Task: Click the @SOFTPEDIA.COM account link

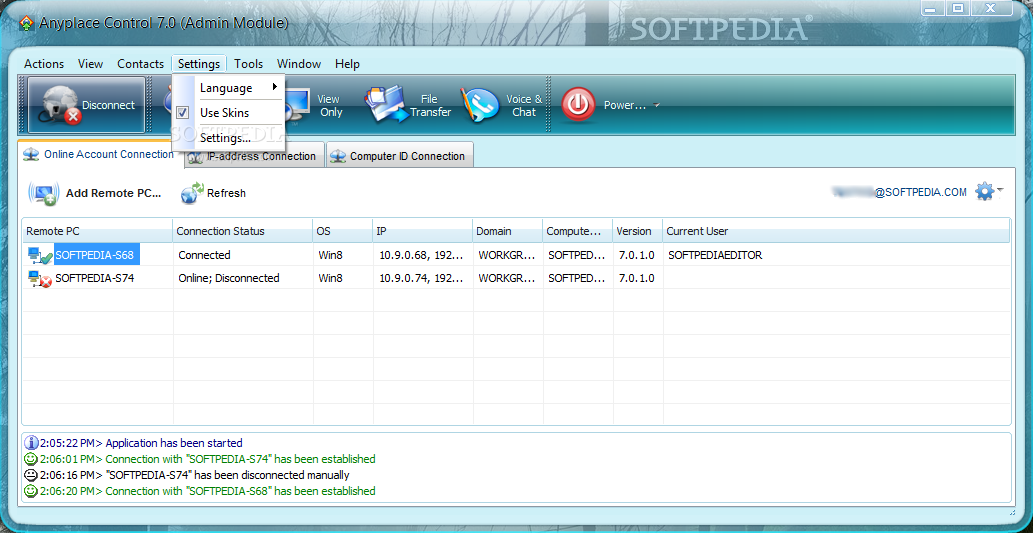Action: tap(900, 192)
